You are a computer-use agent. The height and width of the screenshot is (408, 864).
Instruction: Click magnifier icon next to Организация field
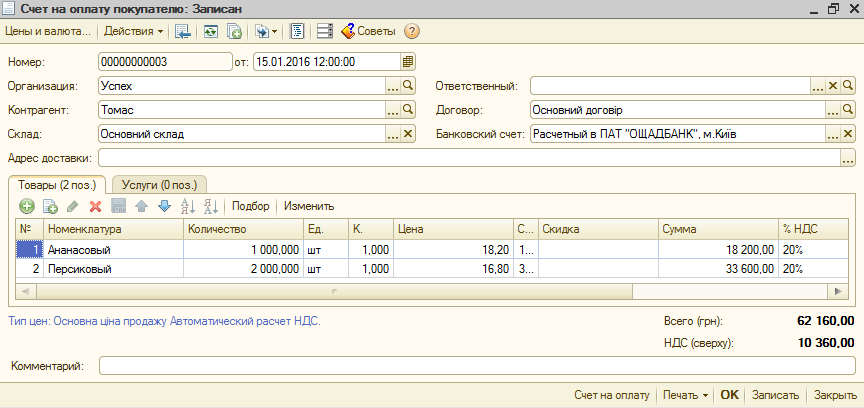(407, 86)
